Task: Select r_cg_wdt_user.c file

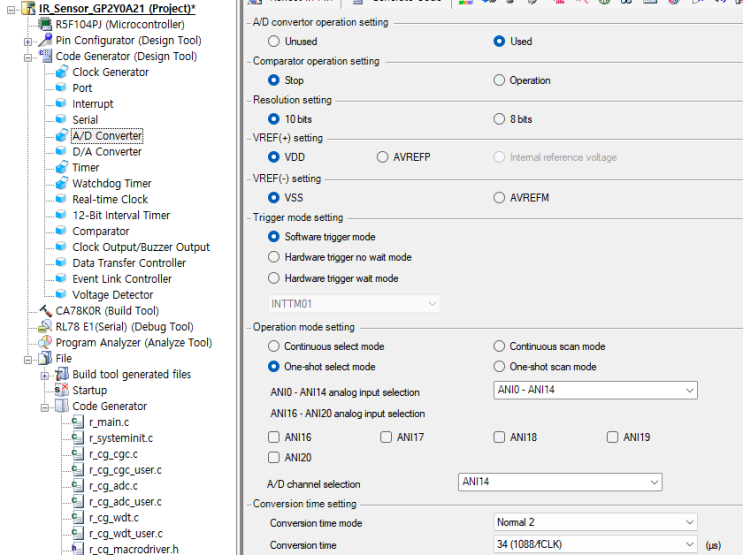Action: pos(126,533)
